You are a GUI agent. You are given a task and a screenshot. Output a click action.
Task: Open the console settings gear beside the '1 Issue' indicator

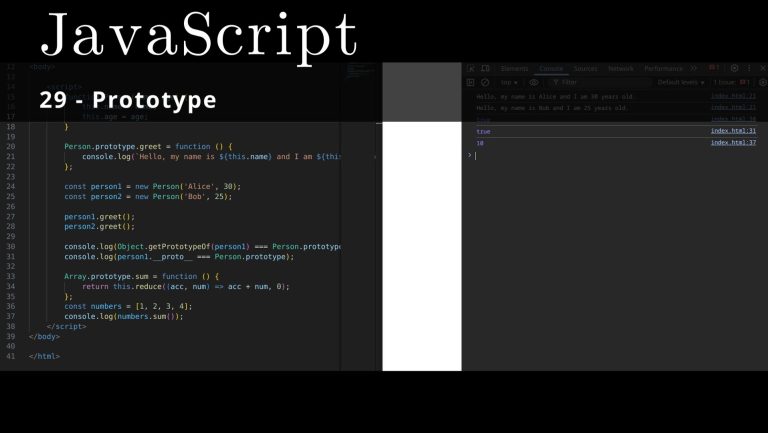point(762,82)
